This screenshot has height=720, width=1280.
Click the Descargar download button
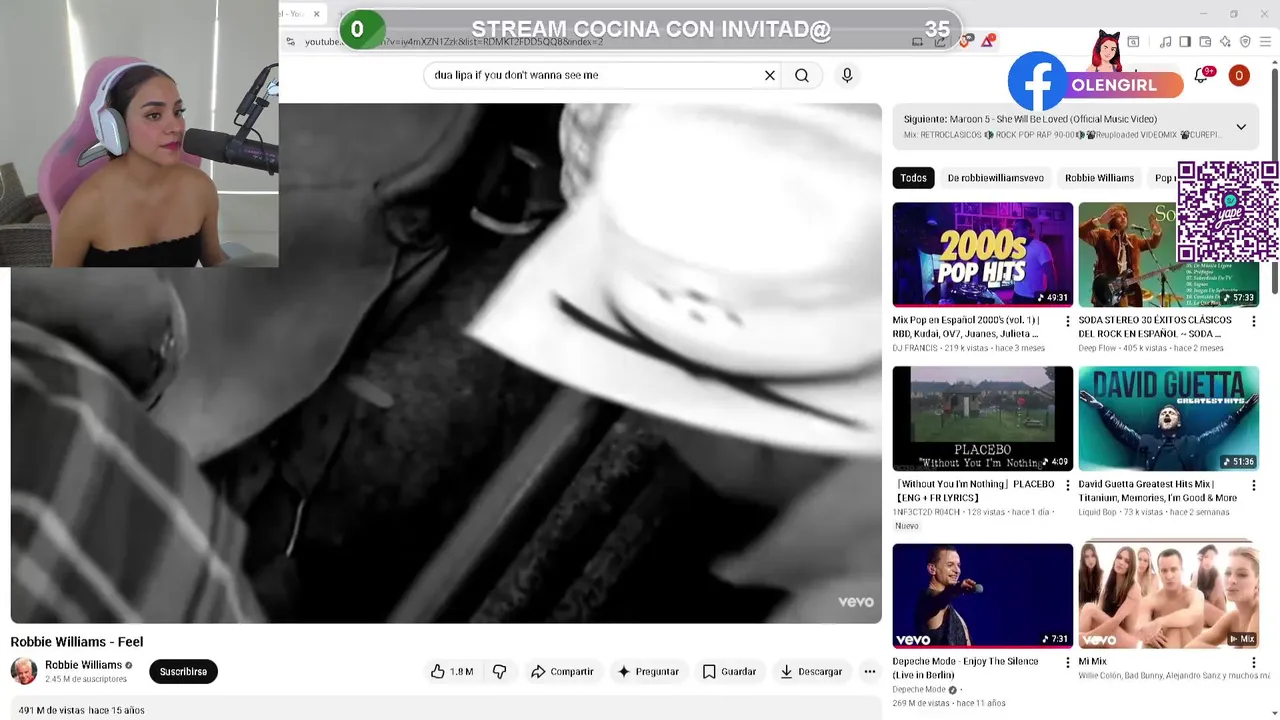coord(811,672)
